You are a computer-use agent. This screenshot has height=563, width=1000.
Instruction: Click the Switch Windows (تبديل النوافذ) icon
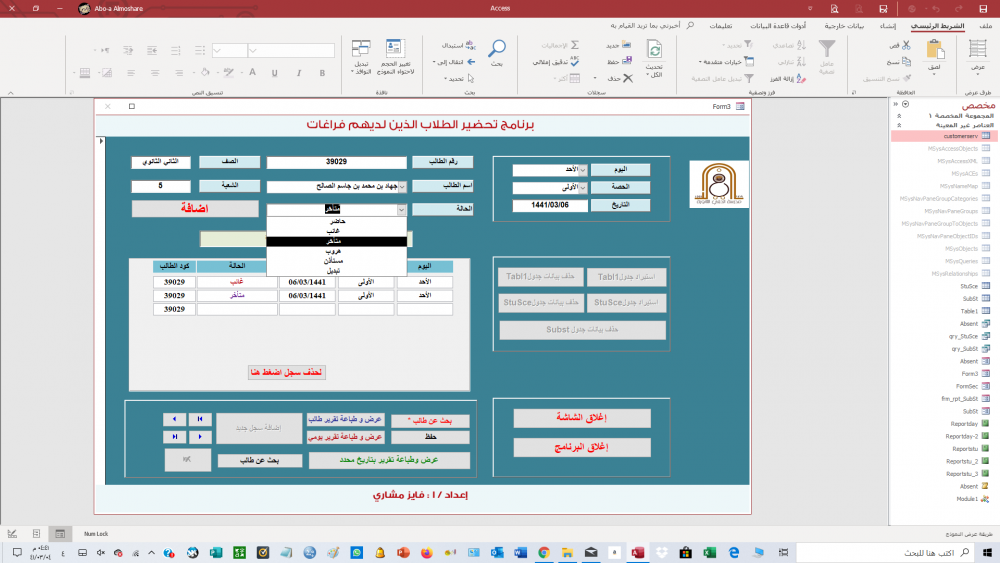point(361,48)
